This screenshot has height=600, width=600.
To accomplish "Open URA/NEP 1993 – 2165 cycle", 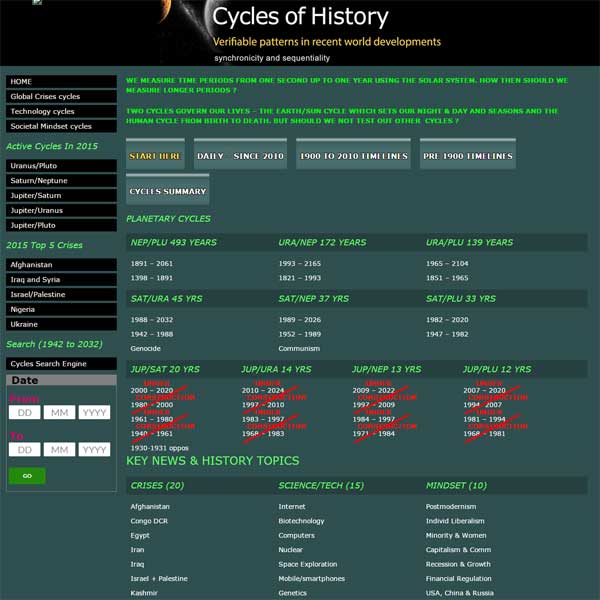I will click(300, 264).
